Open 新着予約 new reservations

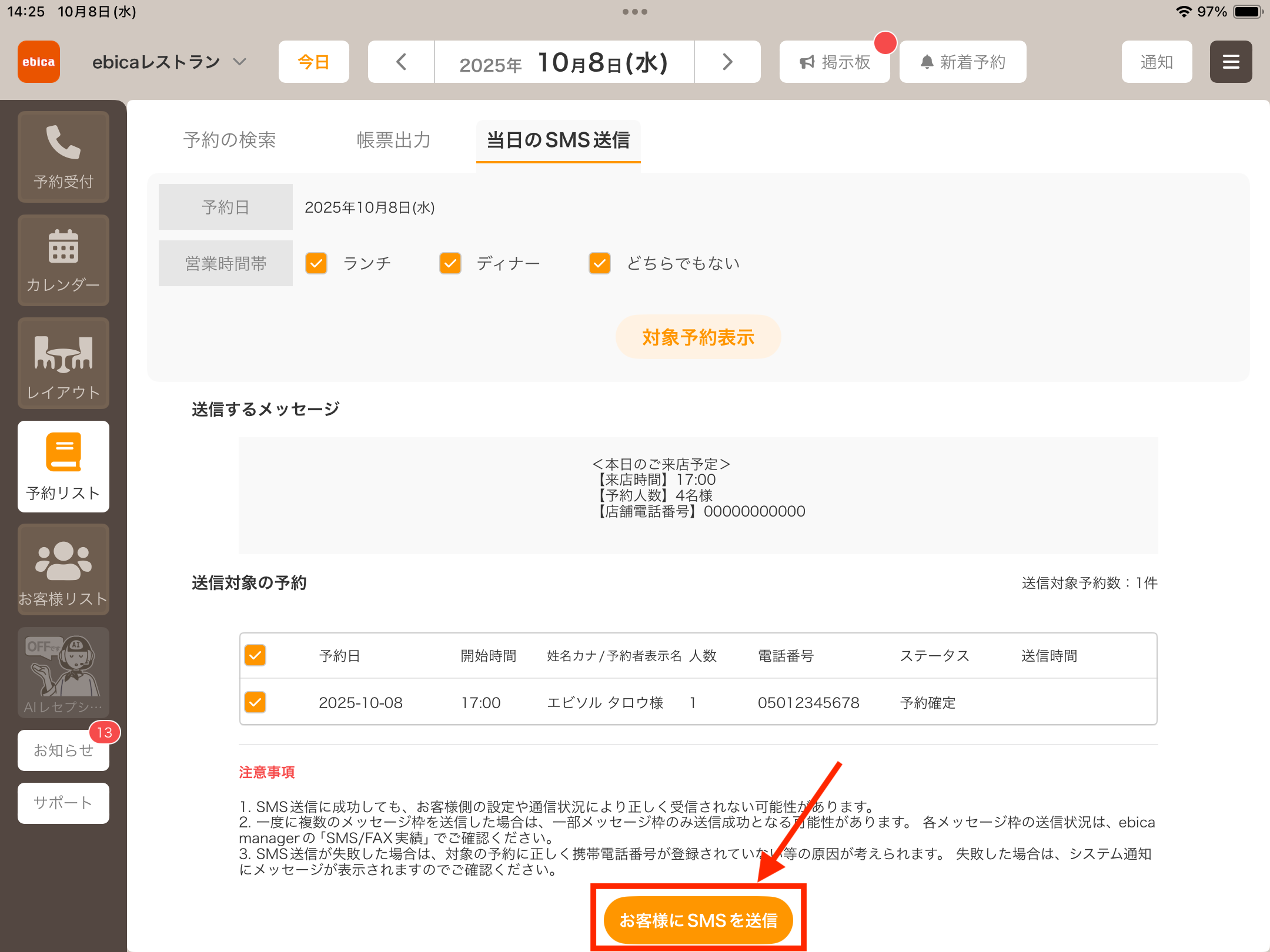(x=962, y=62)
